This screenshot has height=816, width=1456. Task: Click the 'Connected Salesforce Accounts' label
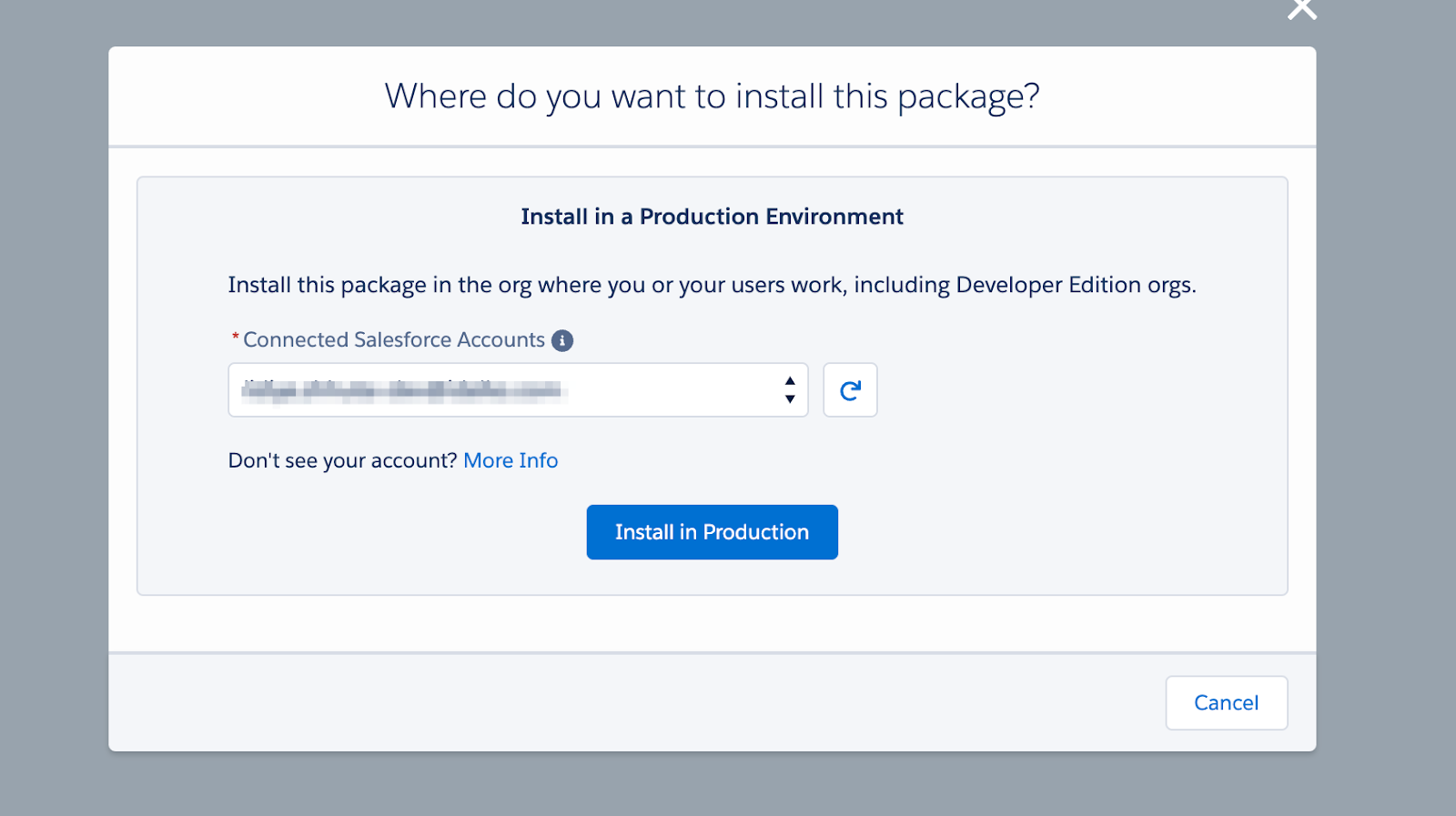(393, 340)
